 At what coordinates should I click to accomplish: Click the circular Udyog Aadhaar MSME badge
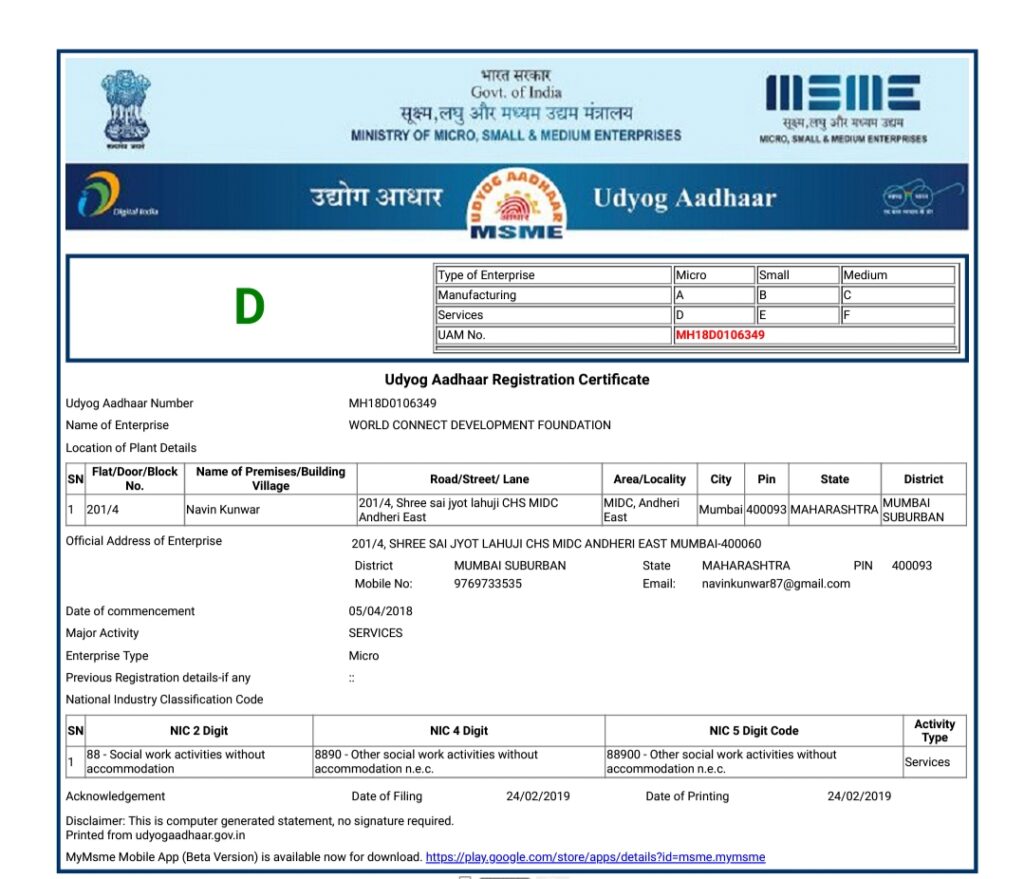(517, 201)
